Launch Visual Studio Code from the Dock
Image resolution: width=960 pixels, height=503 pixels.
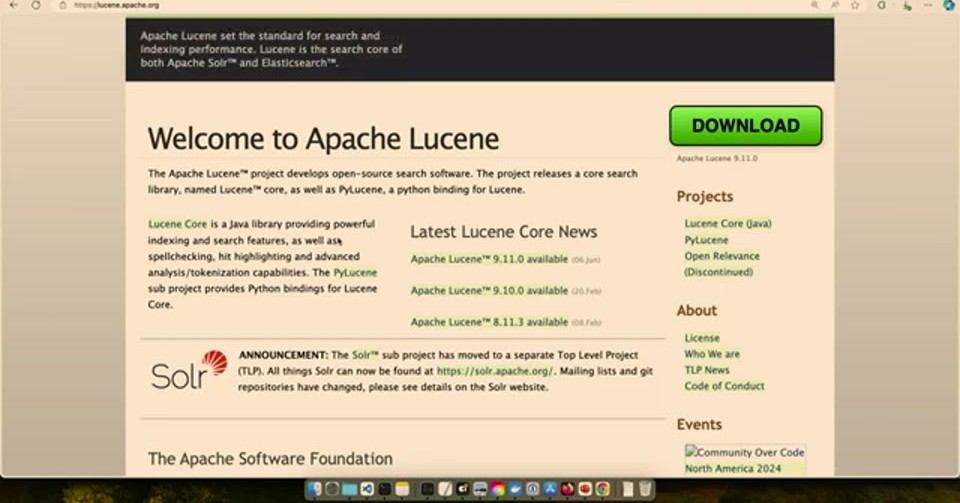(x=367, y=488)
